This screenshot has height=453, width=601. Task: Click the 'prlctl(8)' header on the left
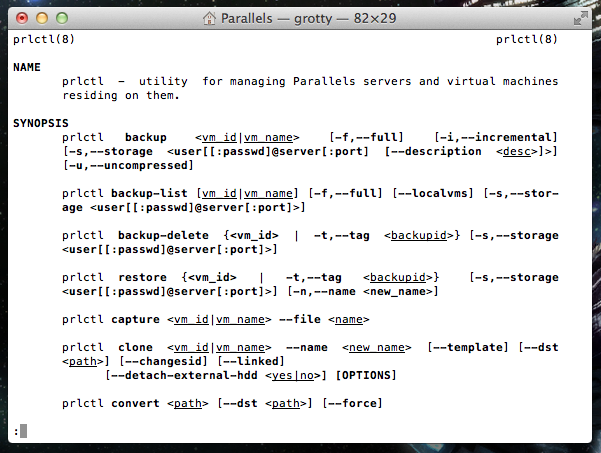(x=44, y=39)
